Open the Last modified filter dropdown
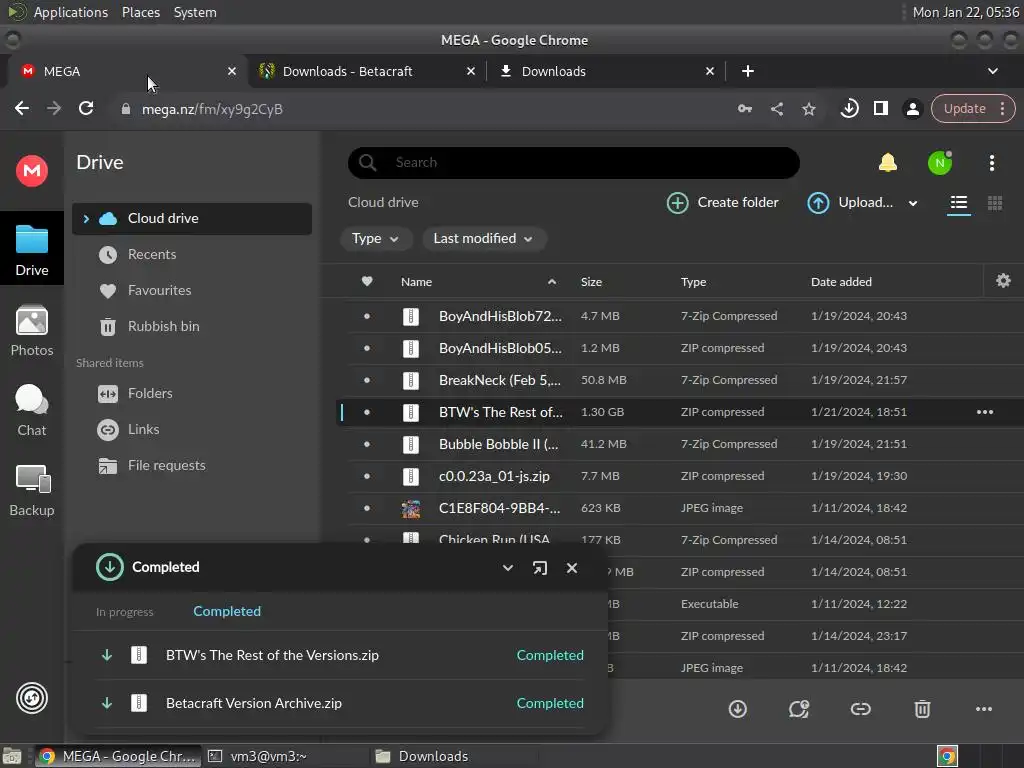Image resolution: width=1024 pixels, height=768 pixels. (483, 238)
